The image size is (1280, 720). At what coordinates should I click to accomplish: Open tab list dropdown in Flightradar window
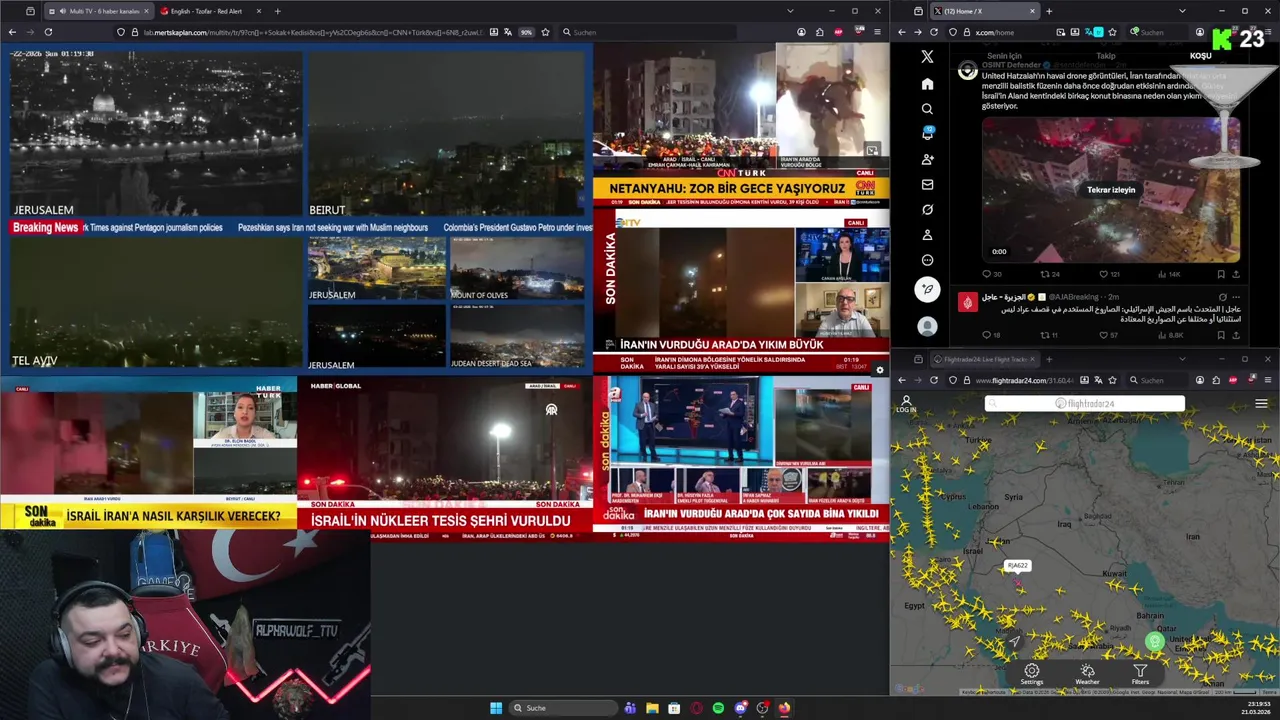[x=1182, y=359]
